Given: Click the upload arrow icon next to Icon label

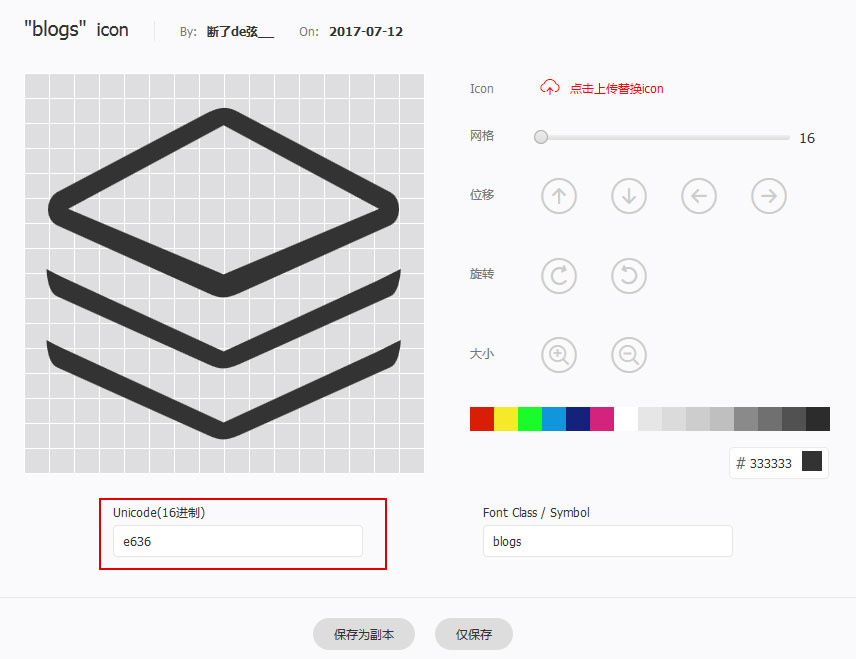Looking at the screenshot, I should [549, 88].
